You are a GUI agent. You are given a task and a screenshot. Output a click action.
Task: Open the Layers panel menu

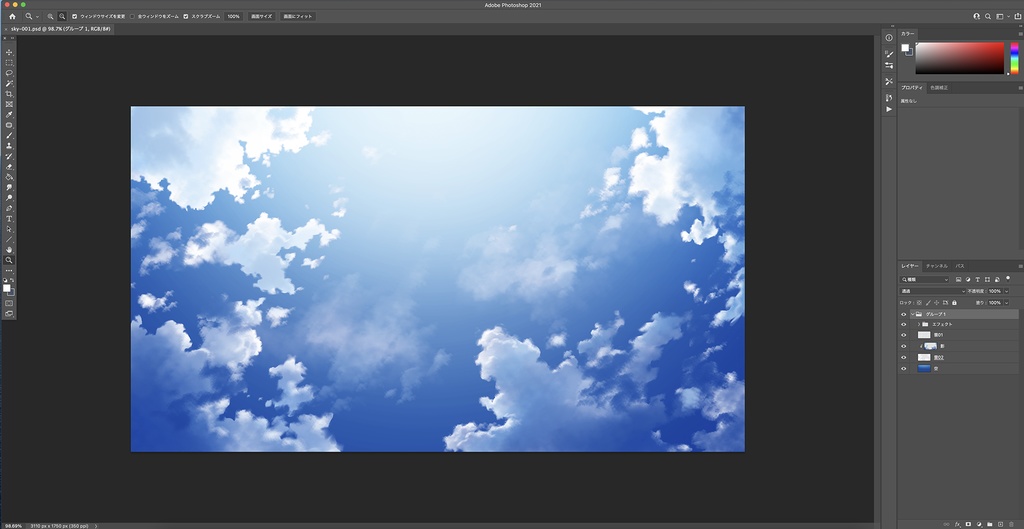1020,266
